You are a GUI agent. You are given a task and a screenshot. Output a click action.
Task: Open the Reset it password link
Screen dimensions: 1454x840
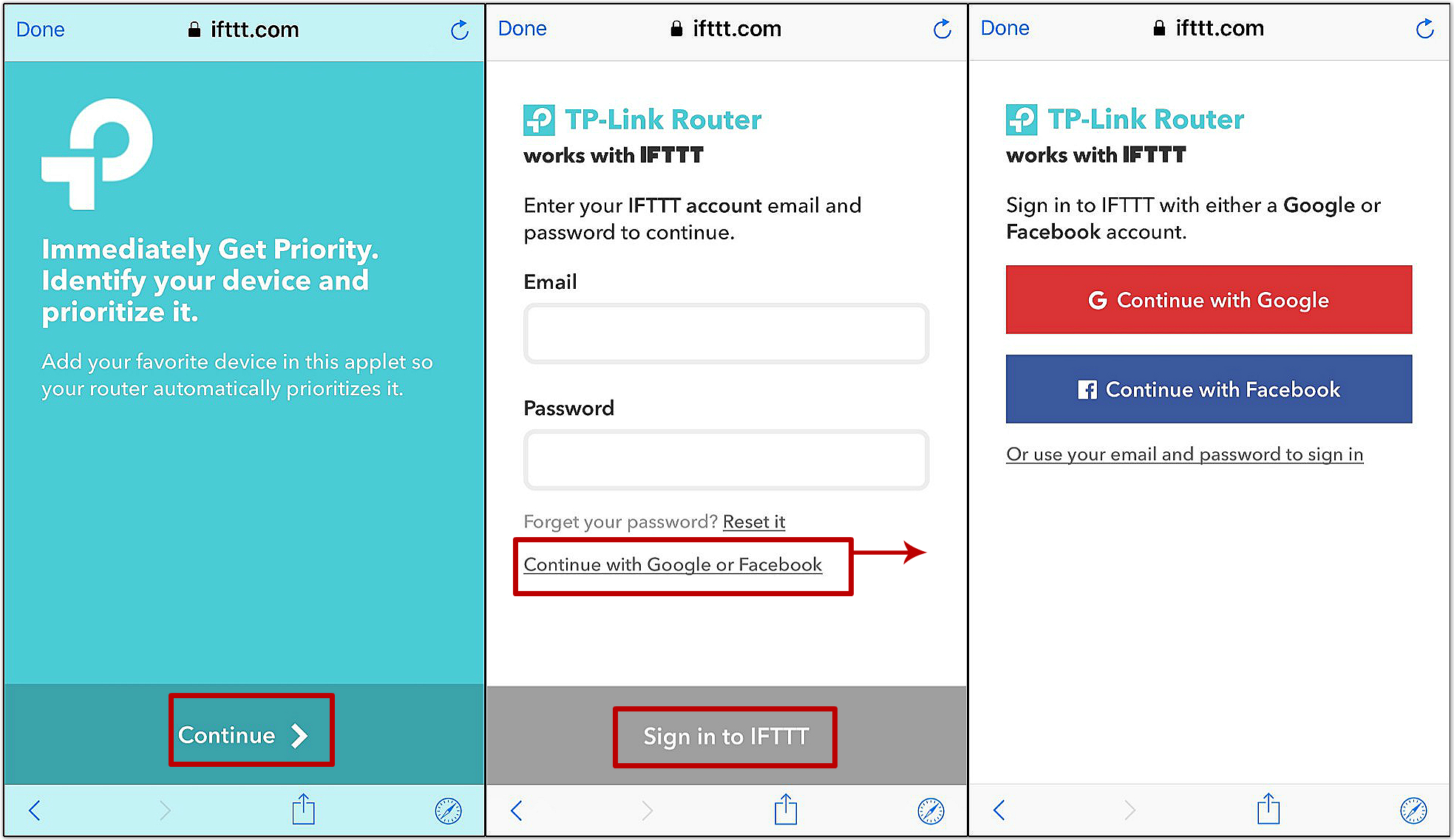[x=754, y=522]
